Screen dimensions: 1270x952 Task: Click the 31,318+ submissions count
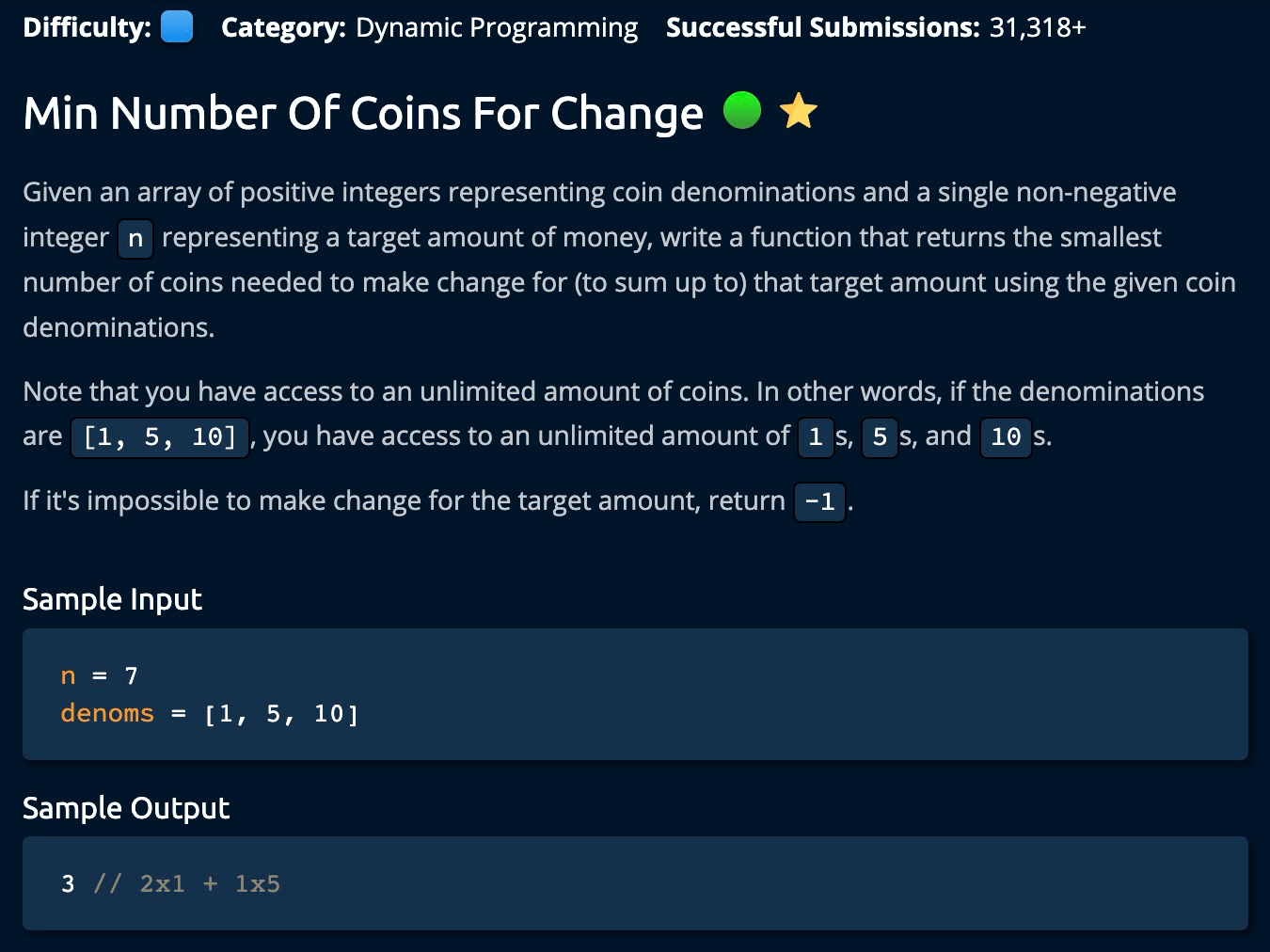click(x=1037, y=28)
